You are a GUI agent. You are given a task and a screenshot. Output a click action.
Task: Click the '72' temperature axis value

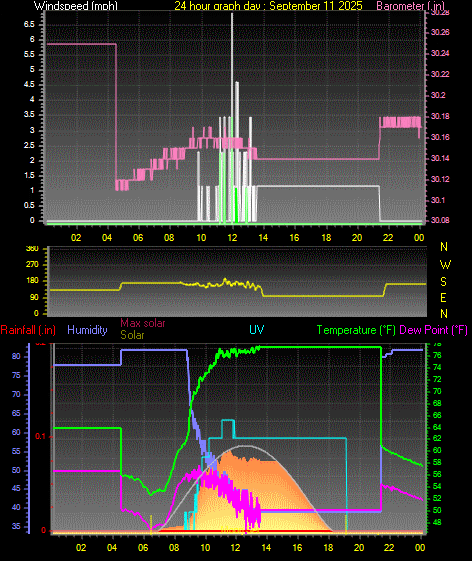(x=437, y=379)
